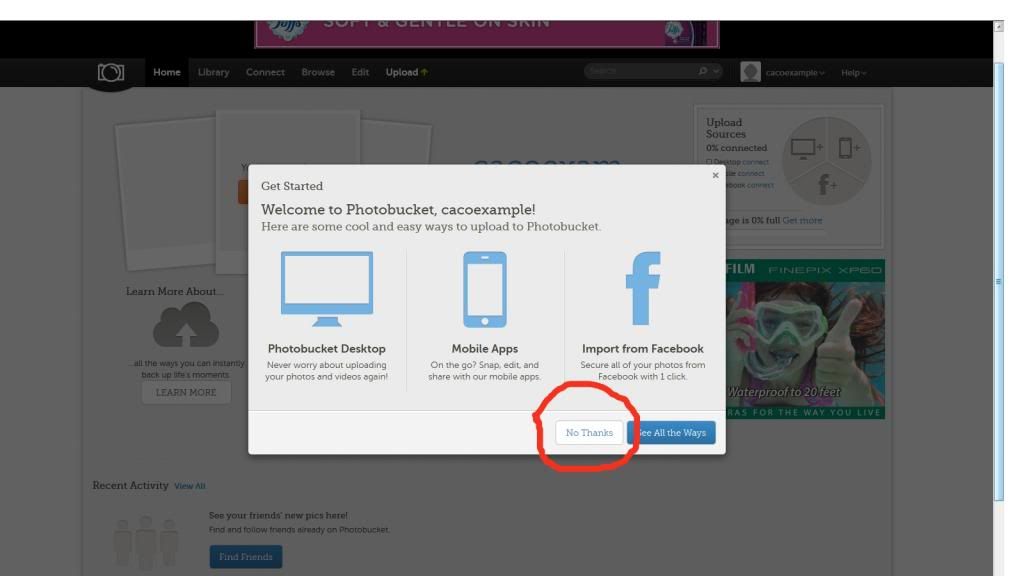
Task: Open the cacoexample account dropdown
Action: 795,72
